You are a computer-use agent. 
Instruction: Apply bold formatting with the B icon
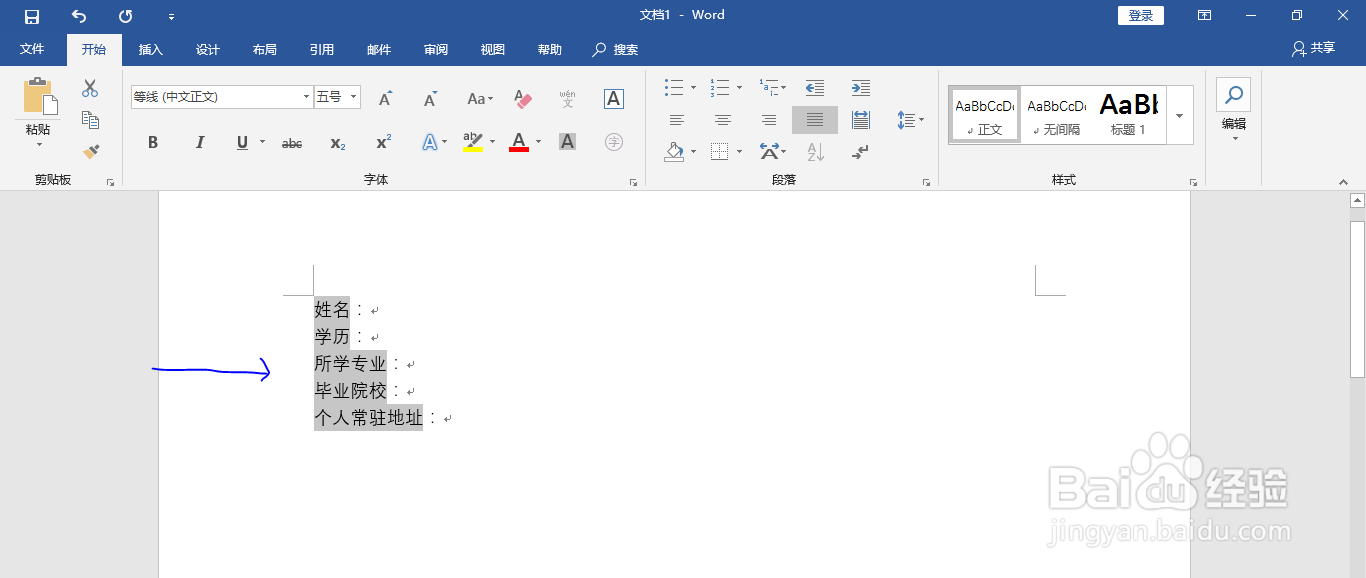(152, 142)
